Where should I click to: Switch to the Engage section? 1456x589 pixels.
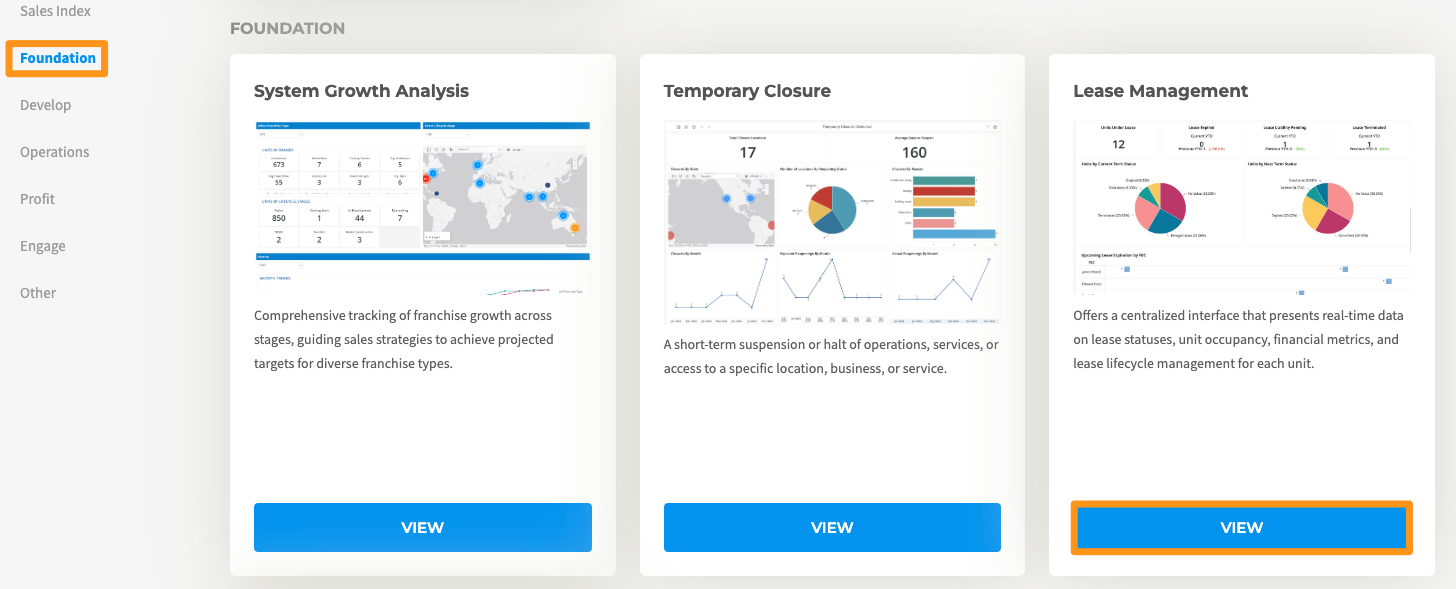(42, 246)
